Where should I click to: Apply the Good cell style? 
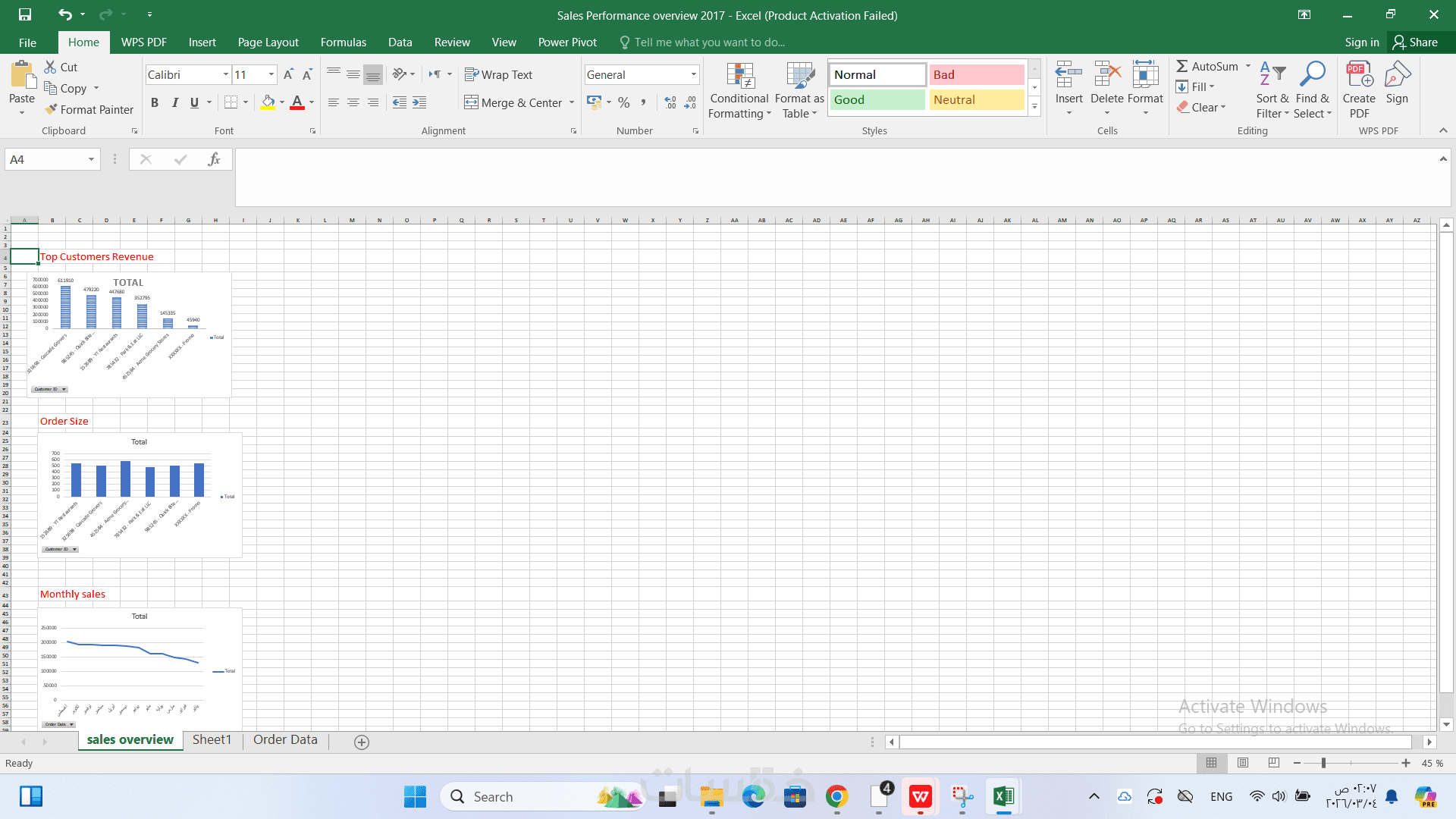coord(877,99)
